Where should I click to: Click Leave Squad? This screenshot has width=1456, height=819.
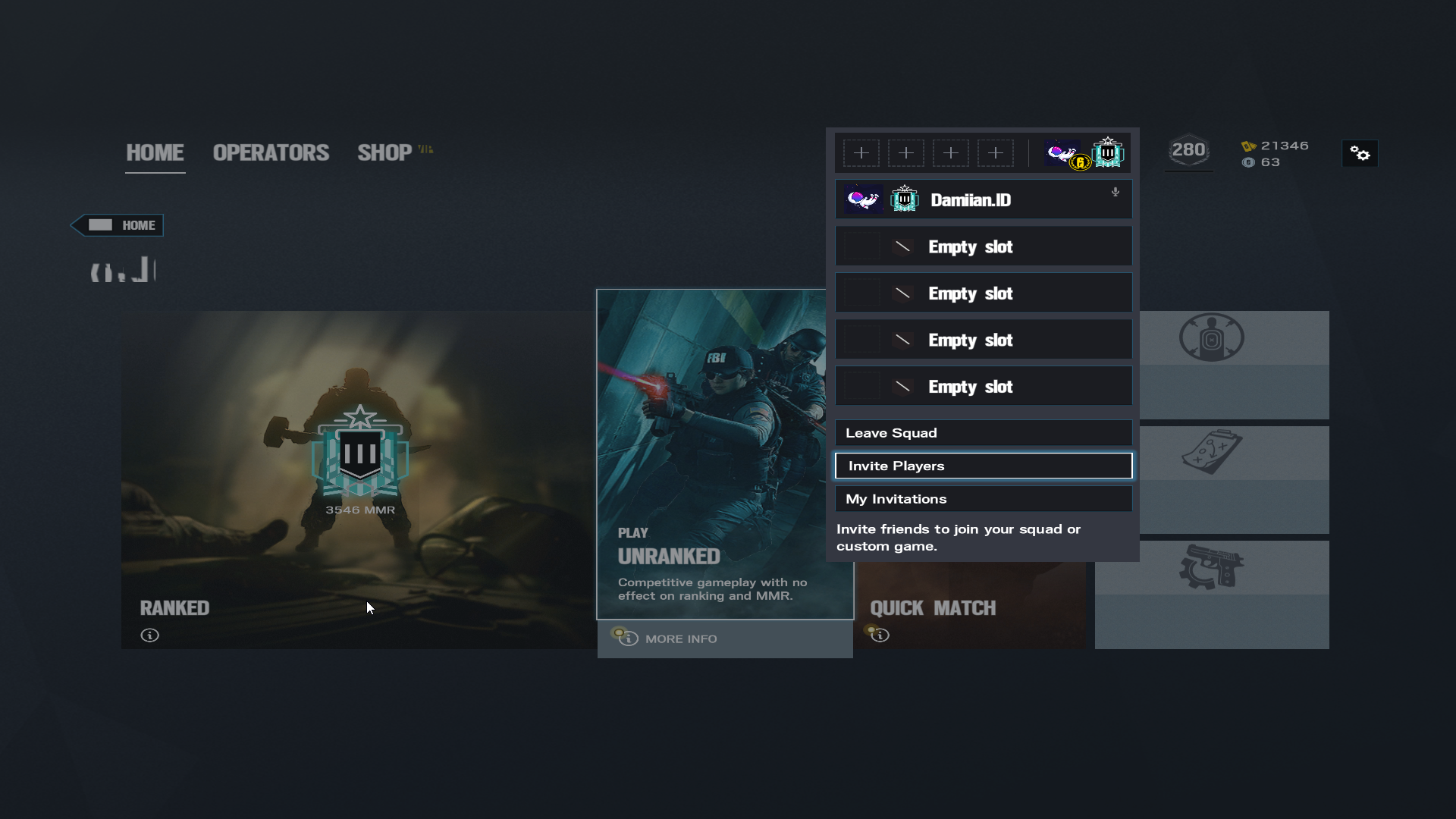pyautogui.click(x=984, y=433)
